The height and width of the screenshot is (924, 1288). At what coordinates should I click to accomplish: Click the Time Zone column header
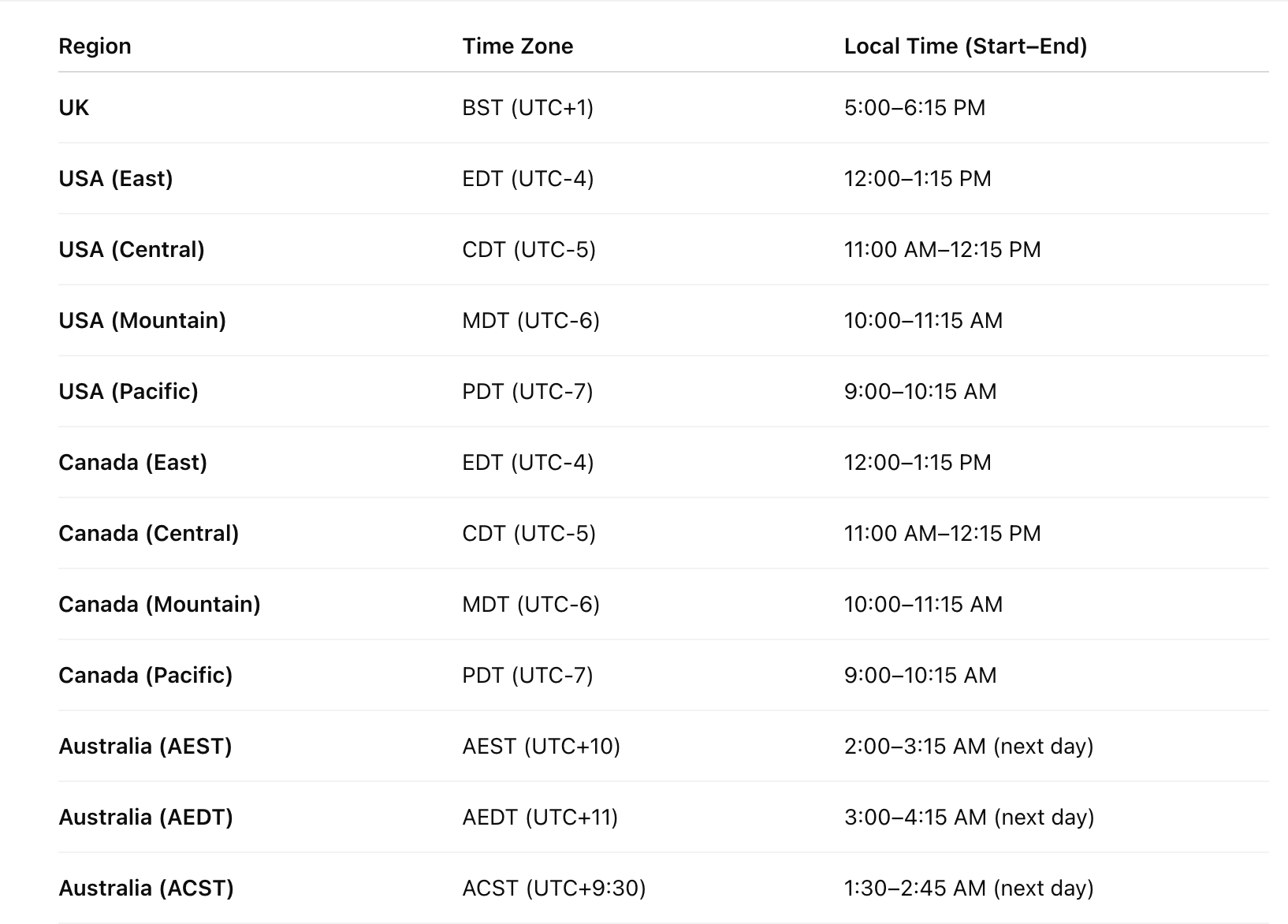517,46
